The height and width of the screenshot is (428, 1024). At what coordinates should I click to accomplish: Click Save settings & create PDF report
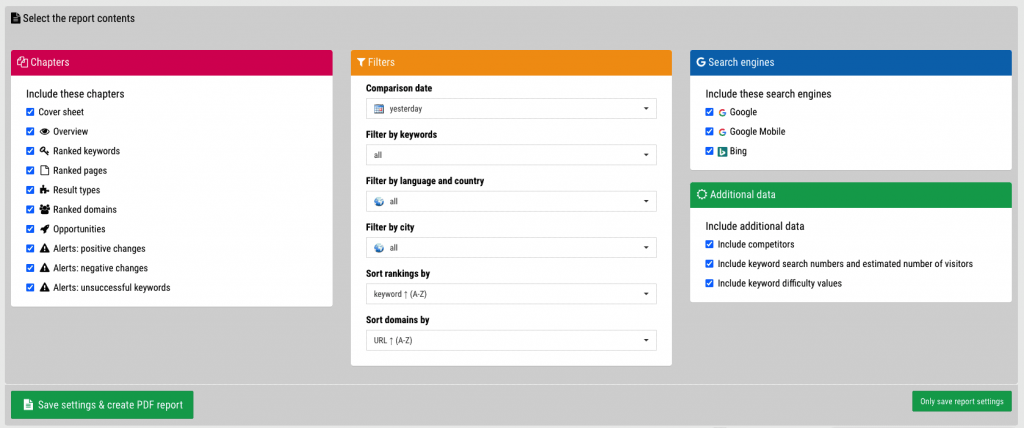coord(103,405)
